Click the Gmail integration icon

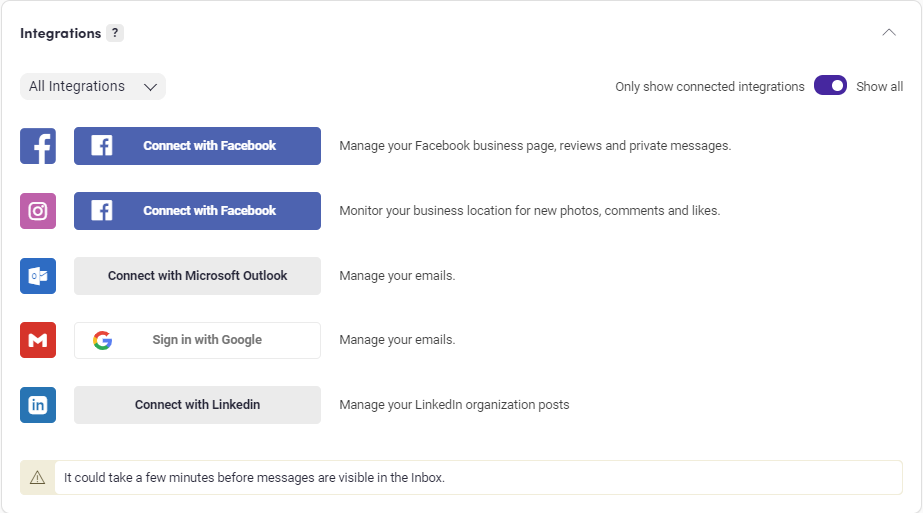pyautogui.click(x=38, y=340)
